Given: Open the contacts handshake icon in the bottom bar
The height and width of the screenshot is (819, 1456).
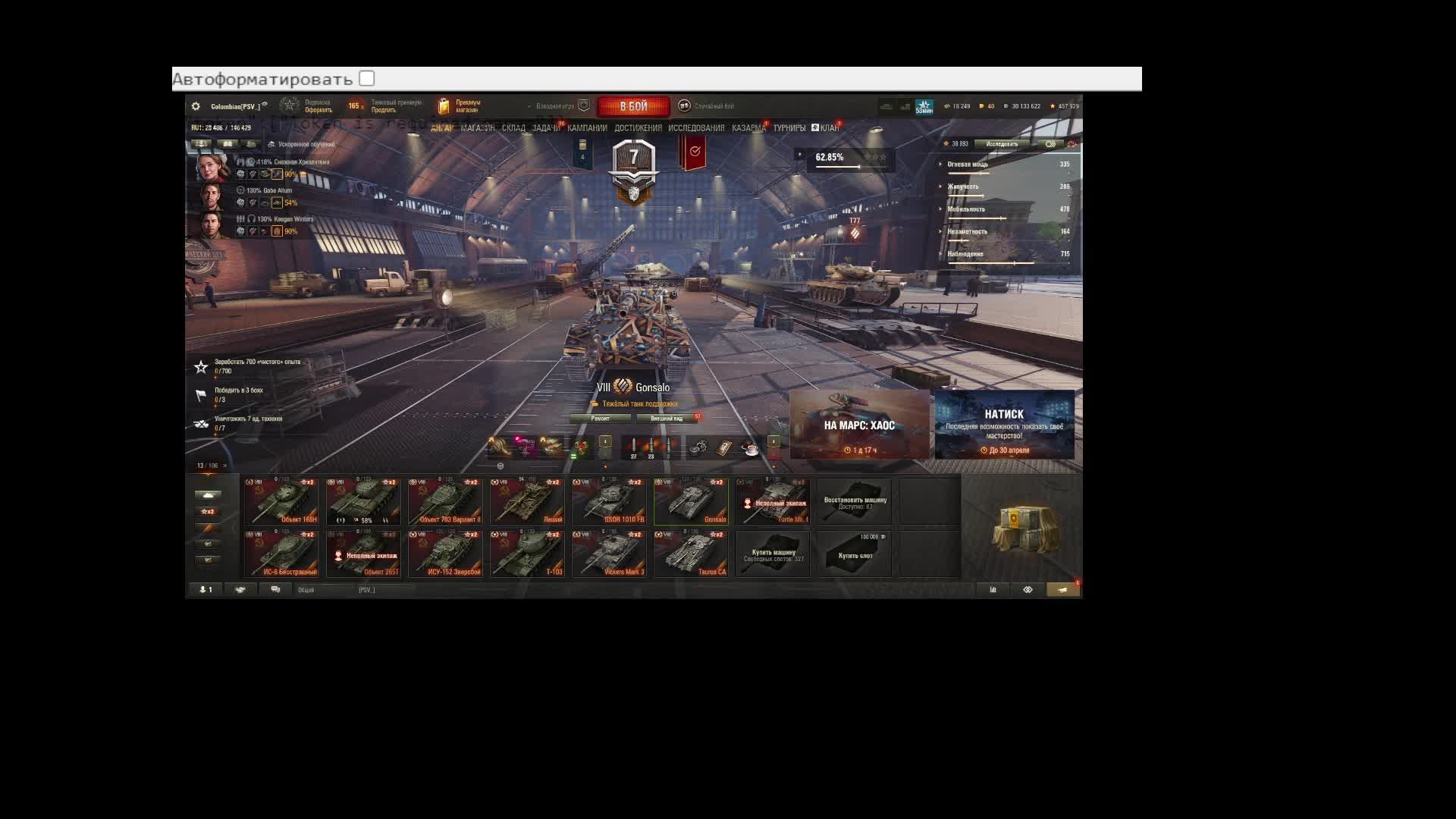Looking at the screenshot, I should pos(240,589).
